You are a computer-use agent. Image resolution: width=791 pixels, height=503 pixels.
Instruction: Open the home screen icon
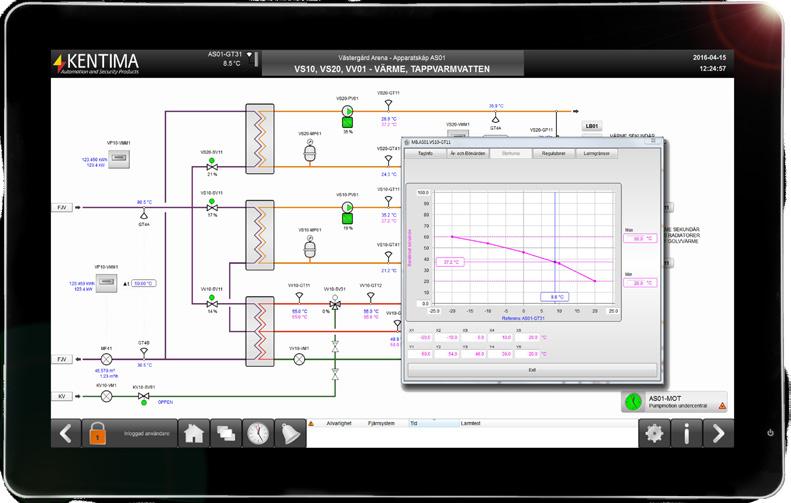click(194, 433)
